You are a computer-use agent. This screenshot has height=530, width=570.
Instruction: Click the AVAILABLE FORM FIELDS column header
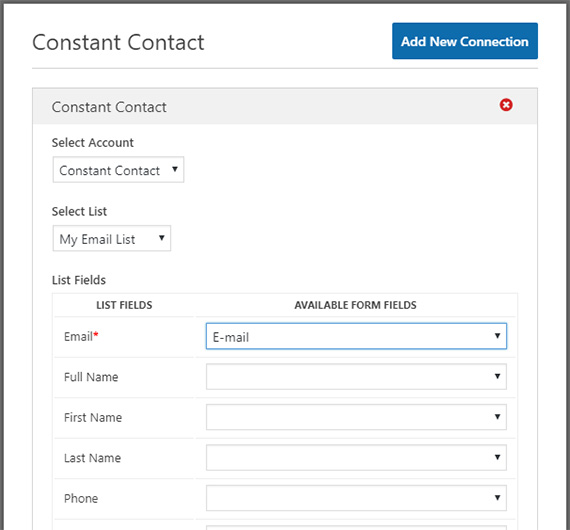click(356, 305)
